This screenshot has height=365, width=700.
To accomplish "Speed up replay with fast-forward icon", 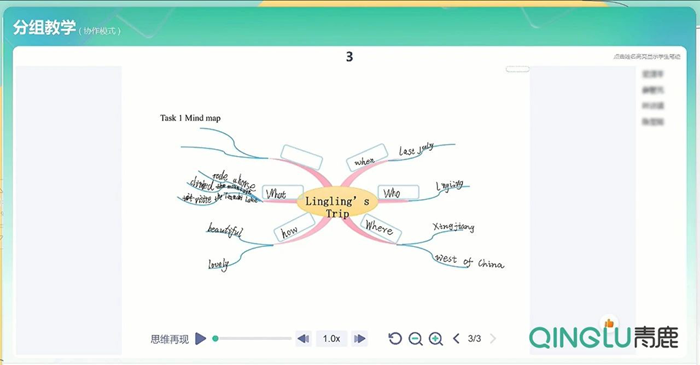I will [x=359, y=339].
